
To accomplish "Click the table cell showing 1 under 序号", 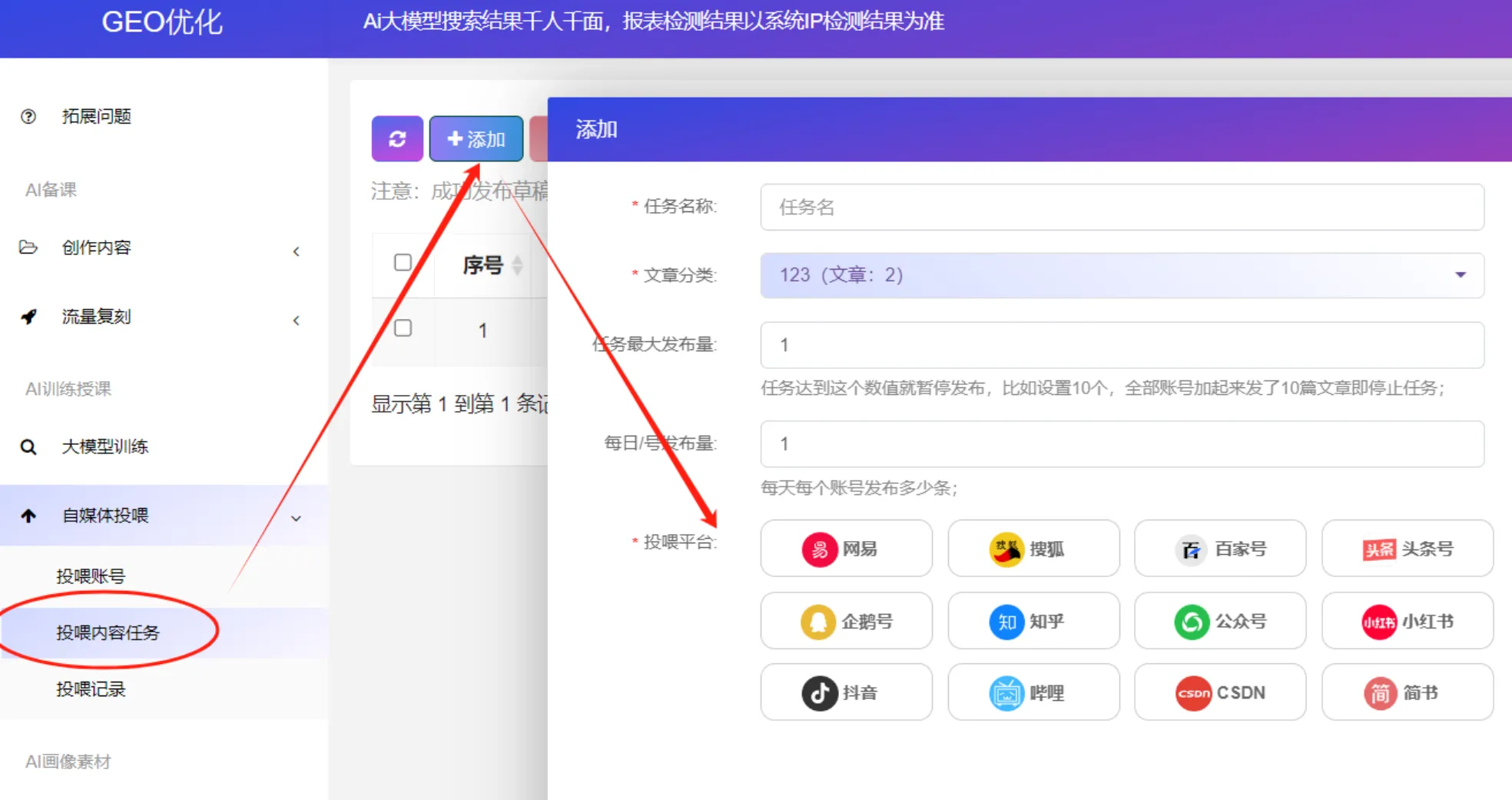I will [x=482, y=331].
